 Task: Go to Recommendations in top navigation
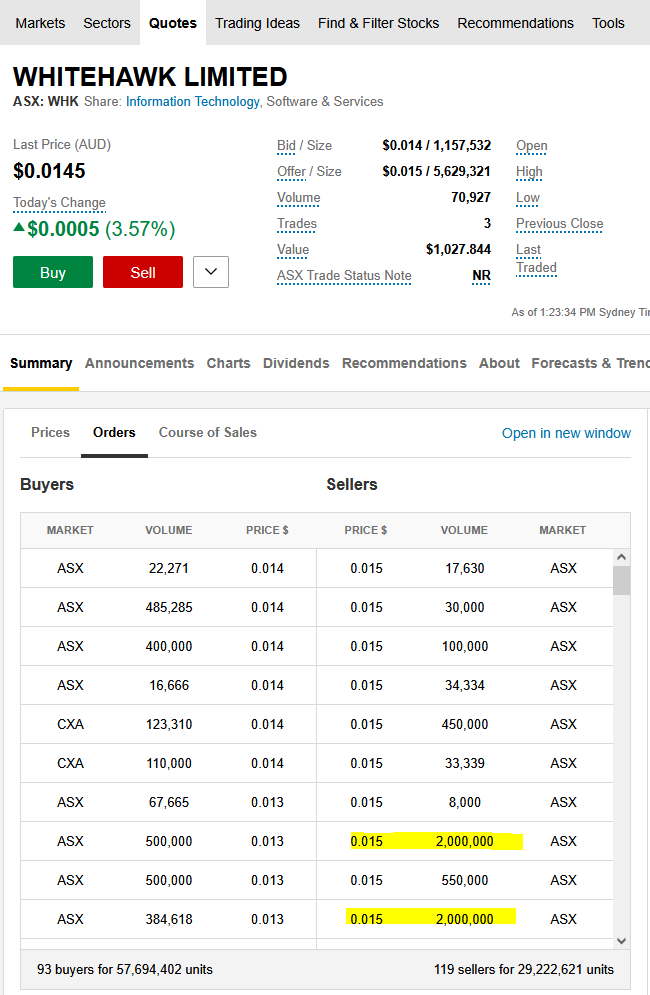tap(515, 23)
